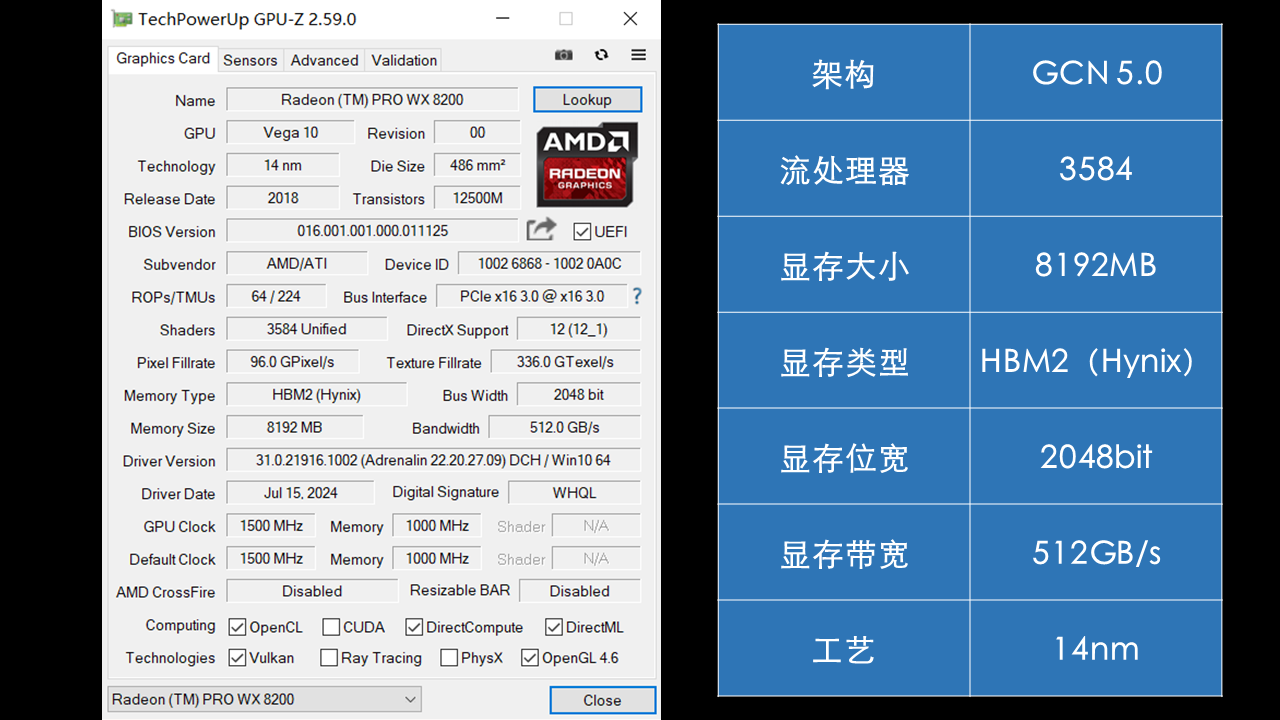
Task: Toggle the DirectML checkbox
Action: (x=554, y=627)
